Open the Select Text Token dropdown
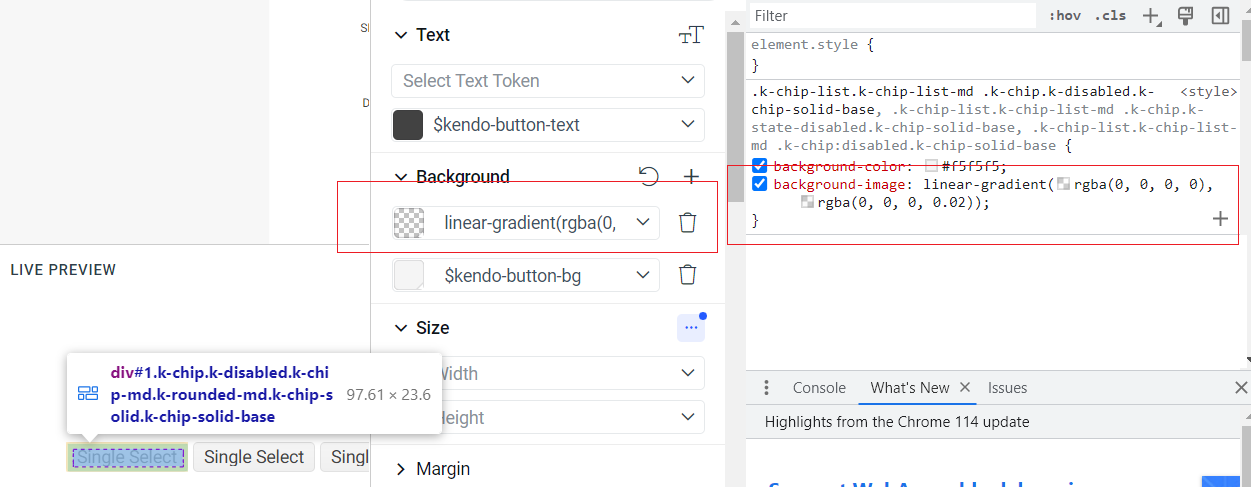The width and height of the screenshot is (1251, 487). point(548,81)
